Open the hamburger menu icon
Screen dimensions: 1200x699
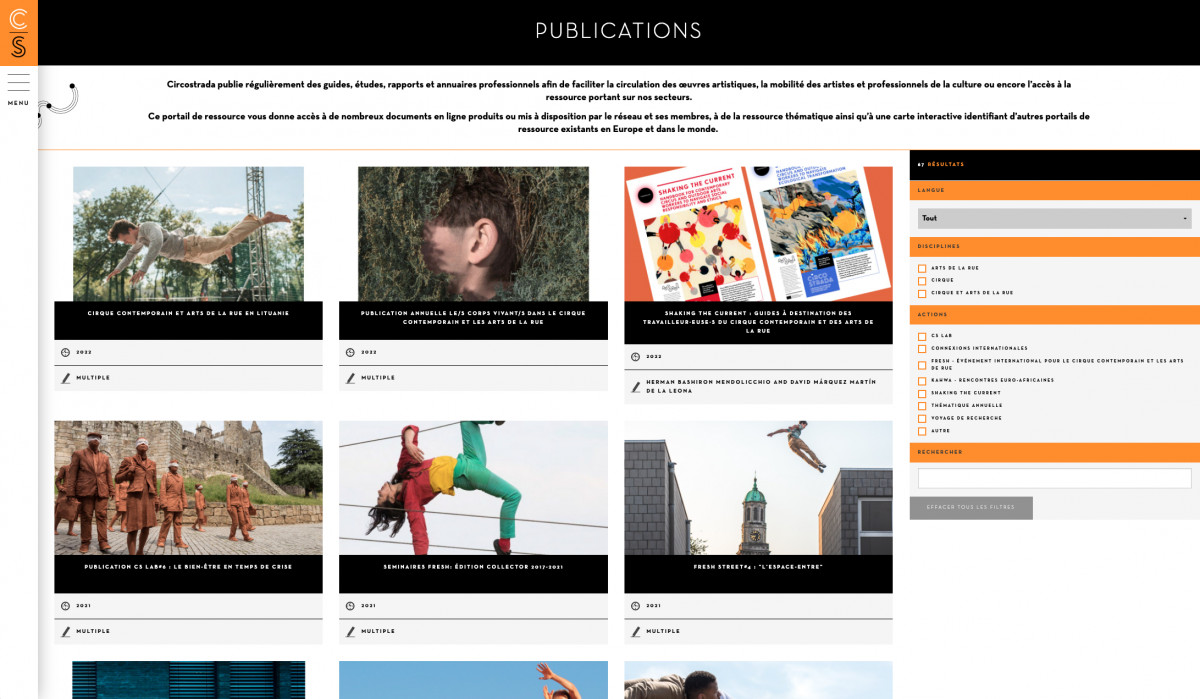tap(18, 82)
